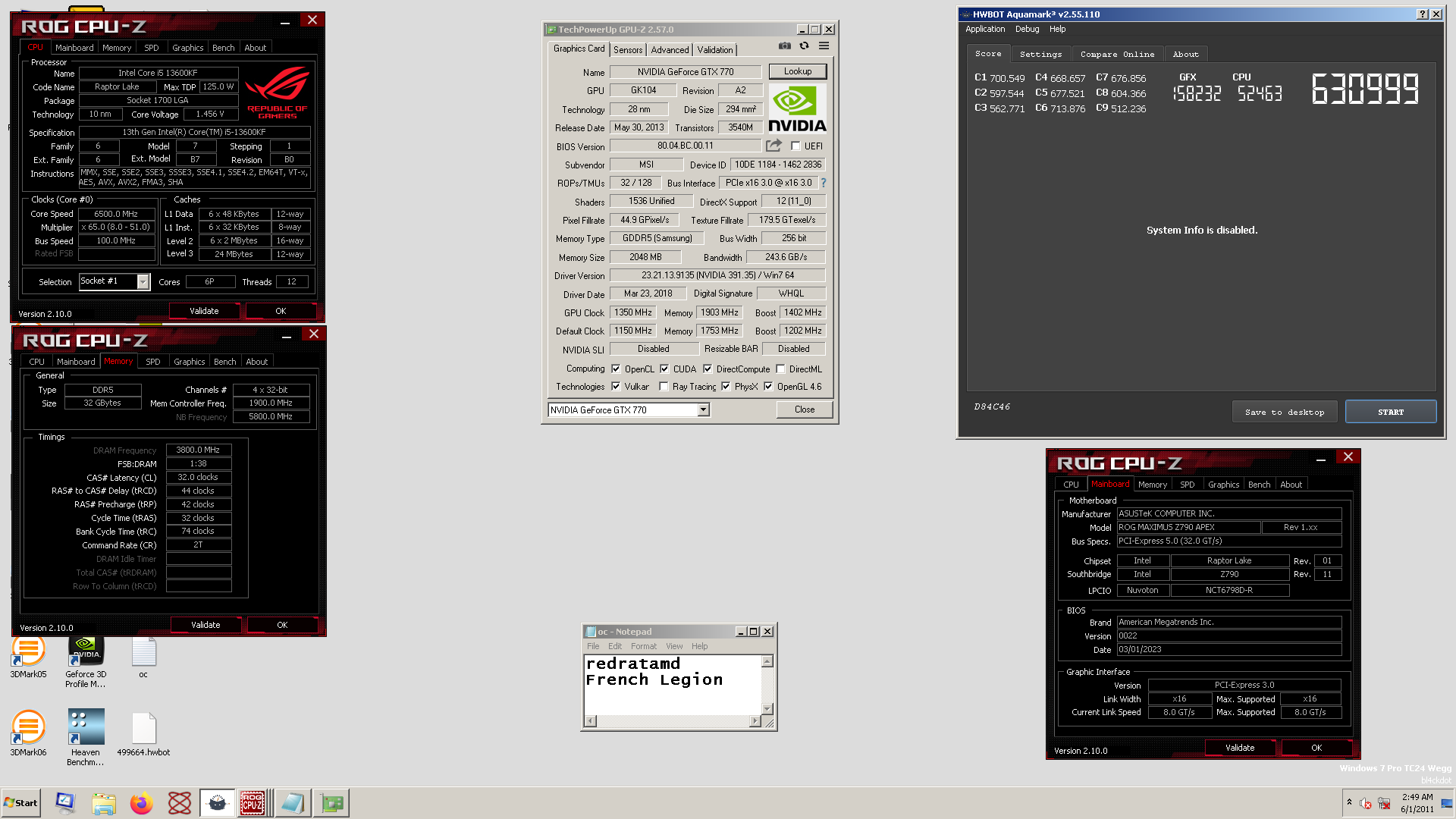
Task: Select the oc text file on desktop
Action: [x=143, y=658]
